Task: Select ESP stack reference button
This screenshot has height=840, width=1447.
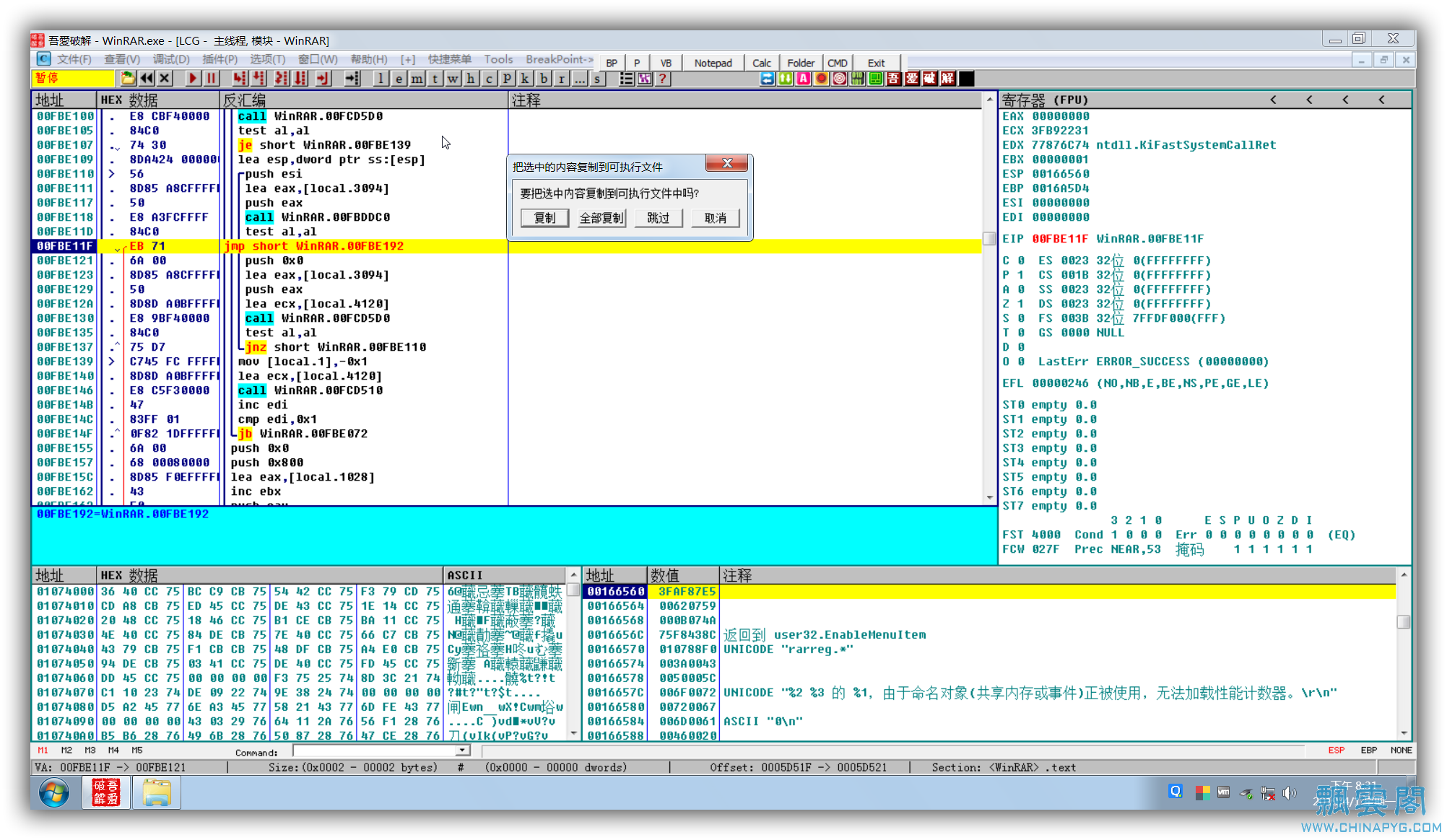Action: tap(1336, 751)
